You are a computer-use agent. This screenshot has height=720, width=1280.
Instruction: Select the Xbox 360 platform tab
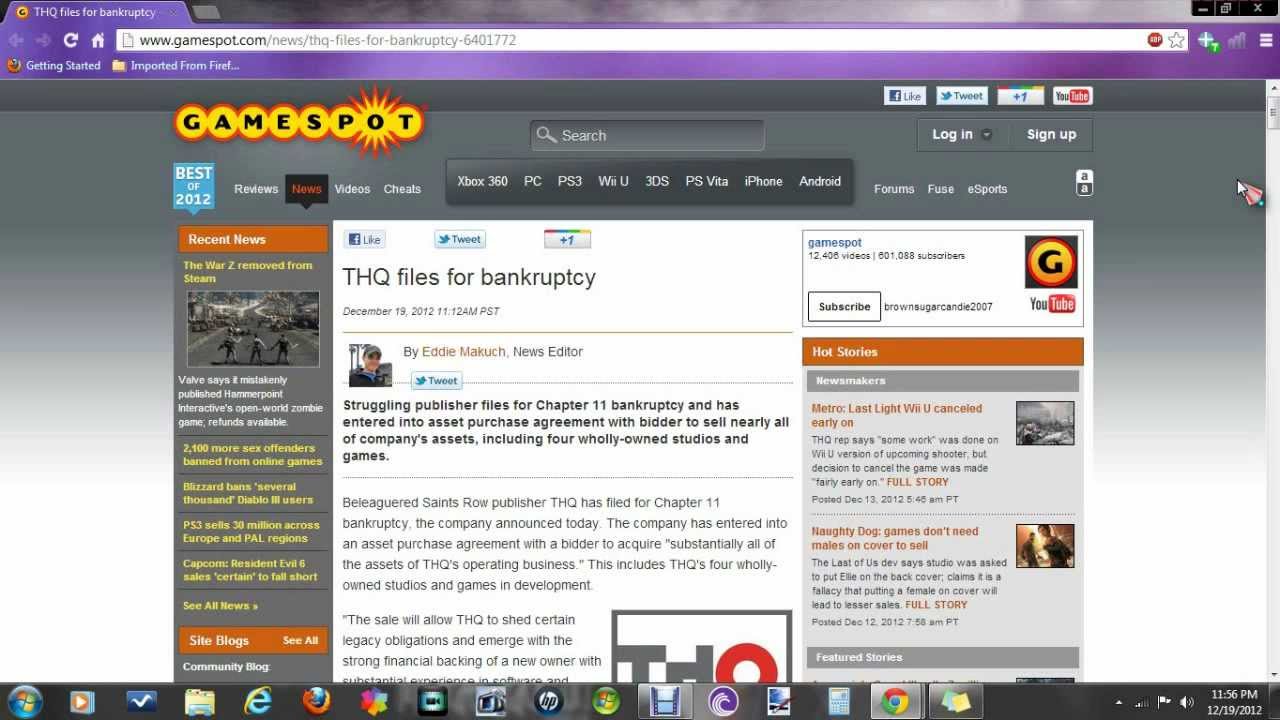(482, 181)
